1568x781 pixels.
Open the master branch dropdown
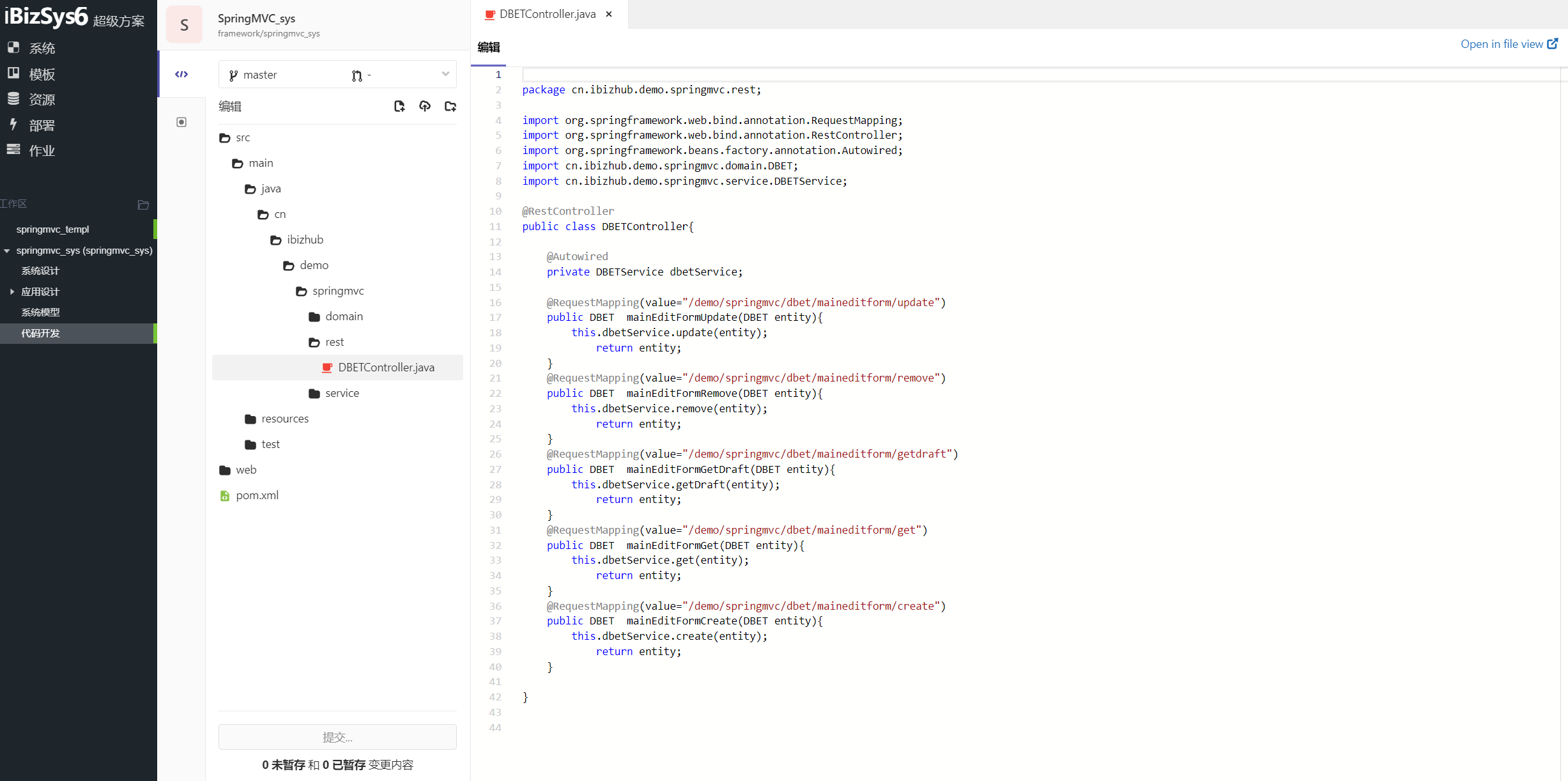[337, 75]
